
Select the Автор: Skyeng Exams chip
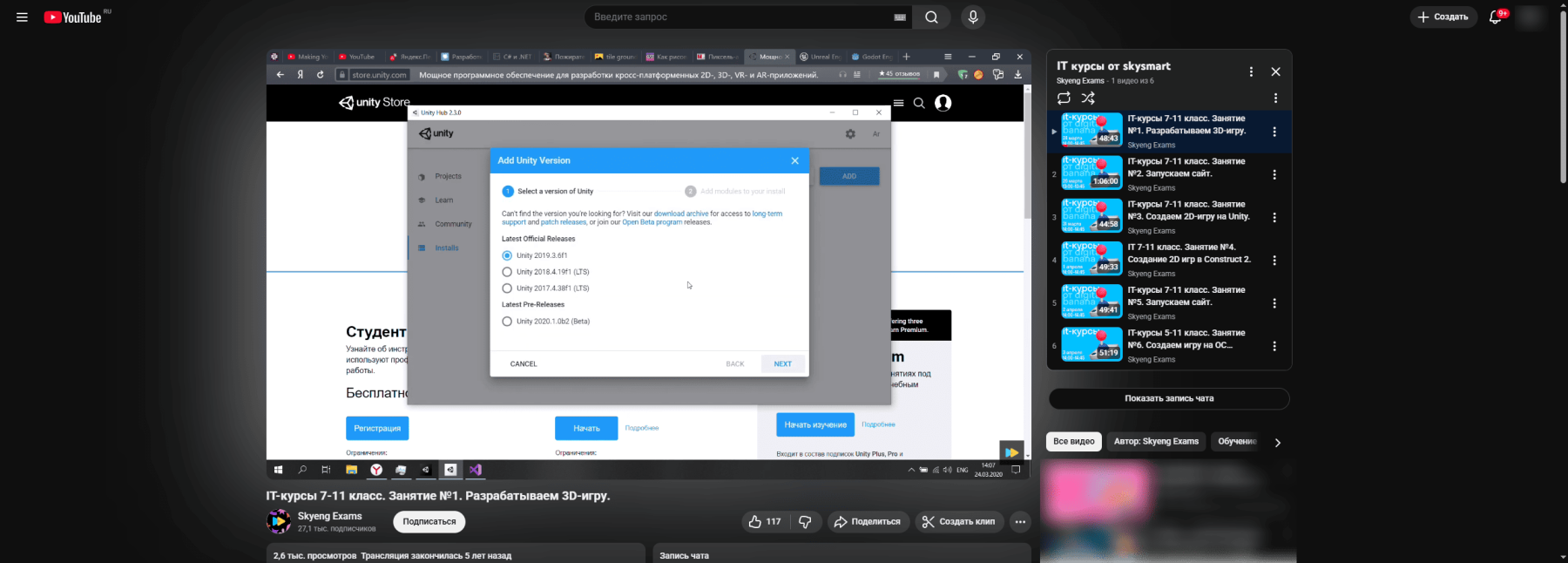(1156, 442)
